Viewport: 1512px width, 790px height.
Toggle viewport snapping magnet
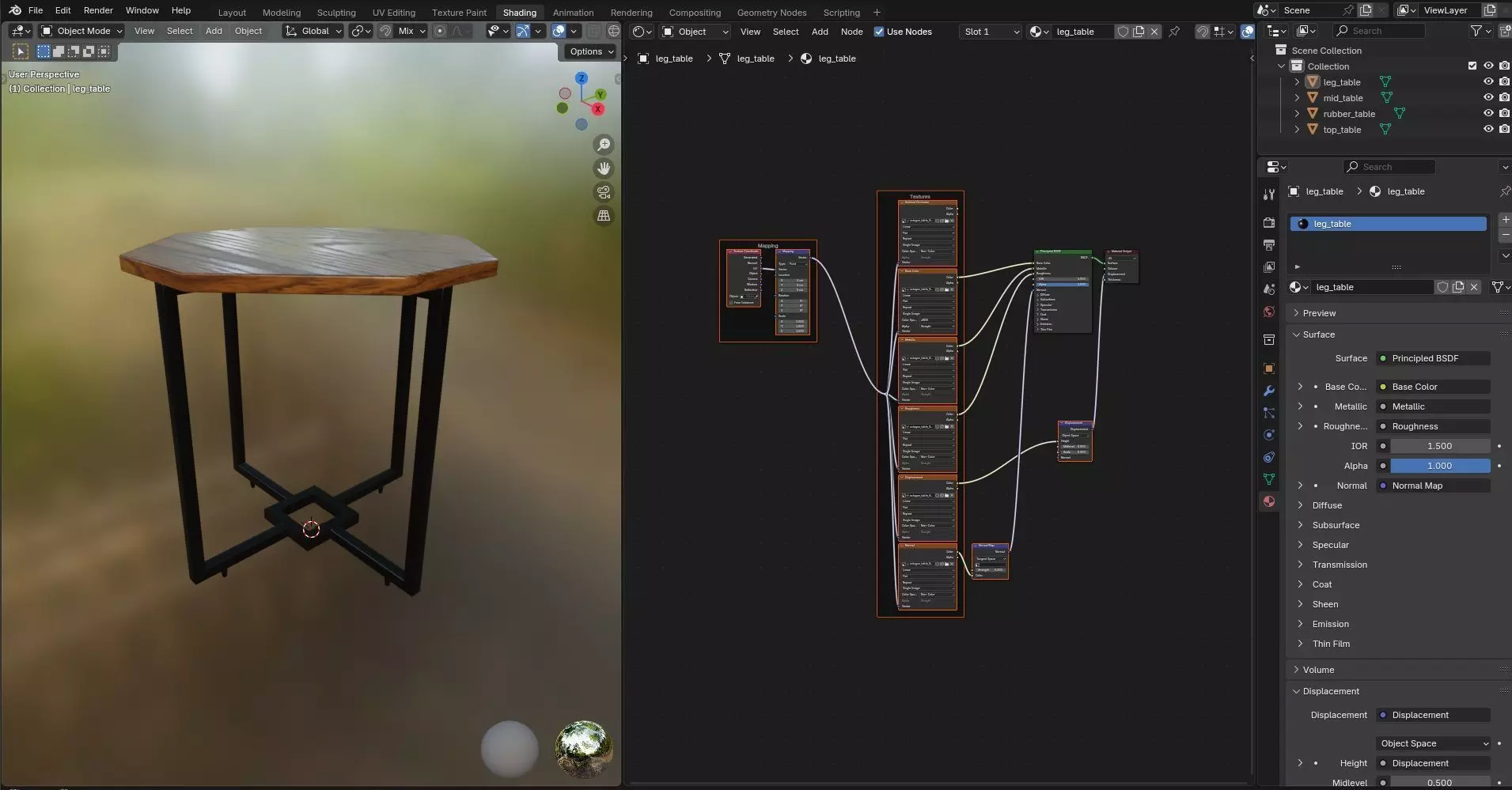(x=385, y=31)
